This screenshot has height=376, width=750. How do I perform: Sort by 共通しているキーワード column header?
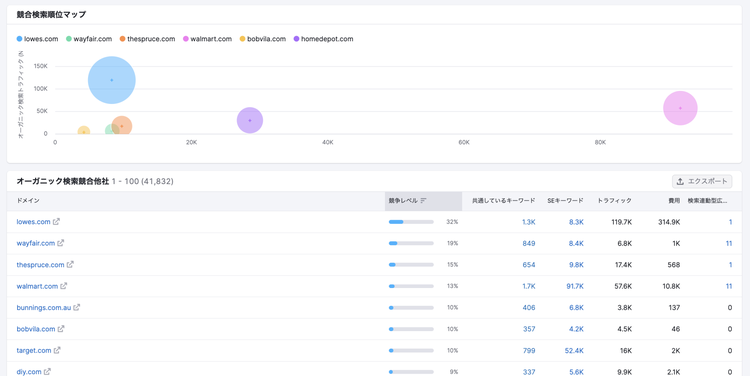click(504, 201)
